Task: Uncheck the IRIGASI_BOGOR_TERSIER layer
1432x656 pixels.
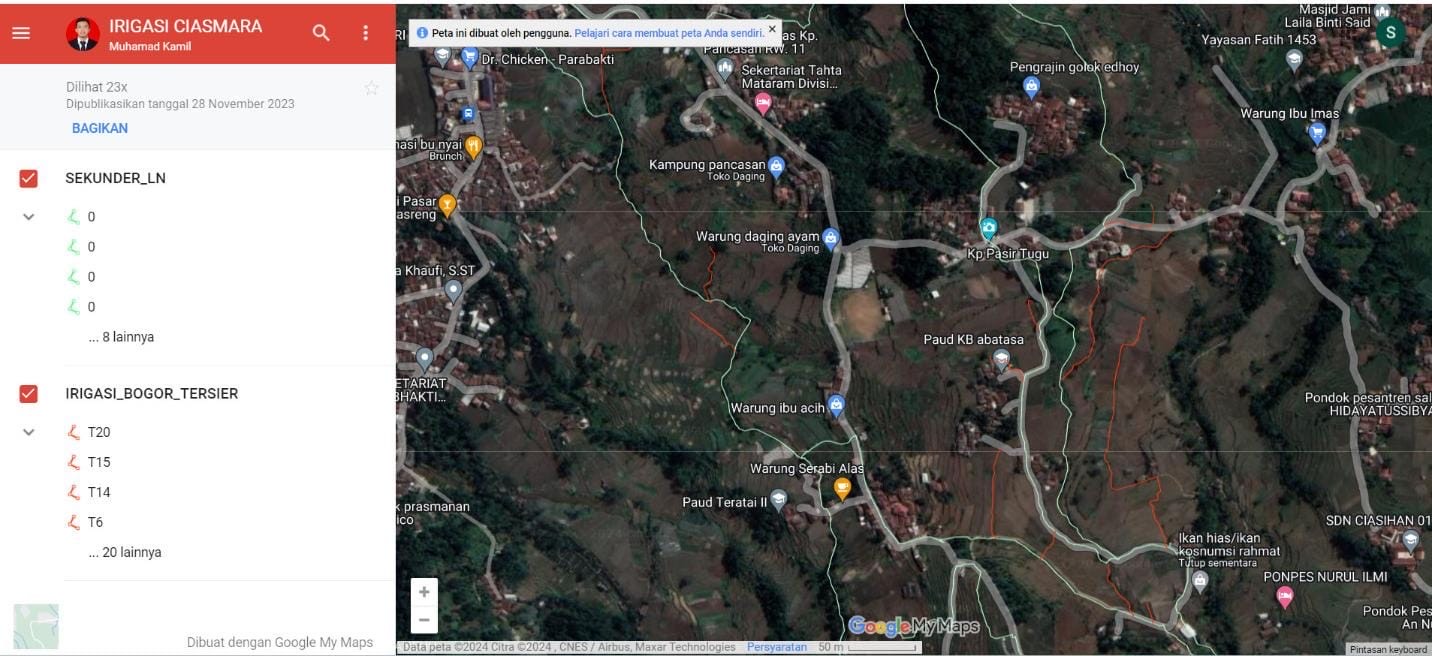Action: pyautogui.click(x=28, y=392)
